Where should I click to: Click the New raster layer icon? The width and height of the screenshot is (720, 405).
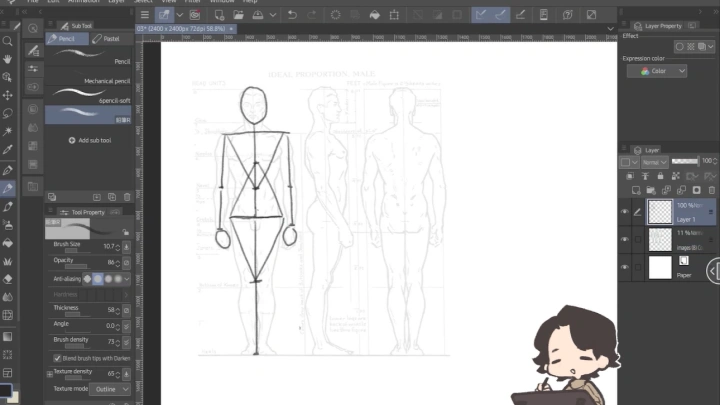tap(636, 190)
